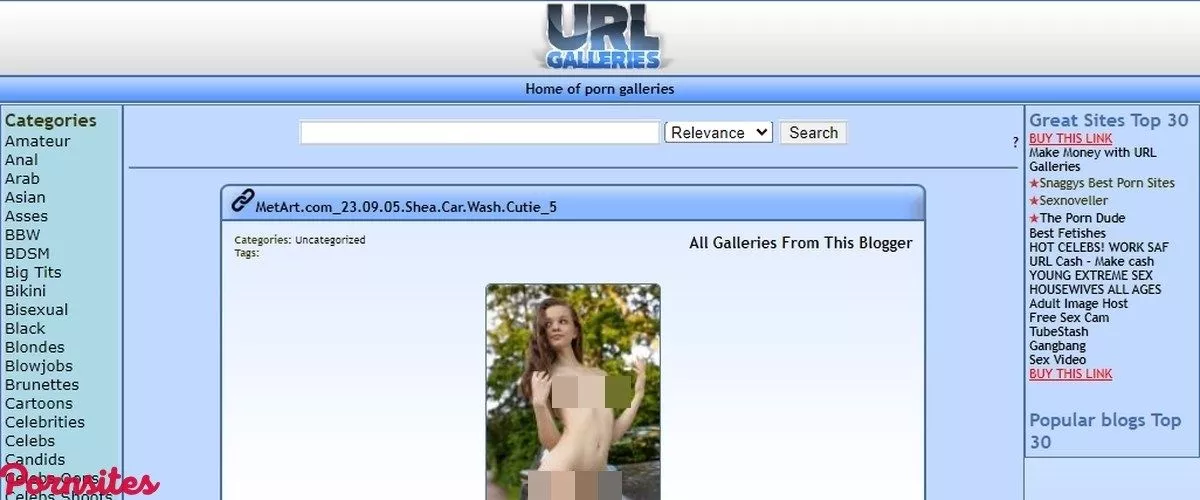Click the top BUY THIS LINK link
This screenshot has height=500, width=1200.
[x=1070, y=138]
